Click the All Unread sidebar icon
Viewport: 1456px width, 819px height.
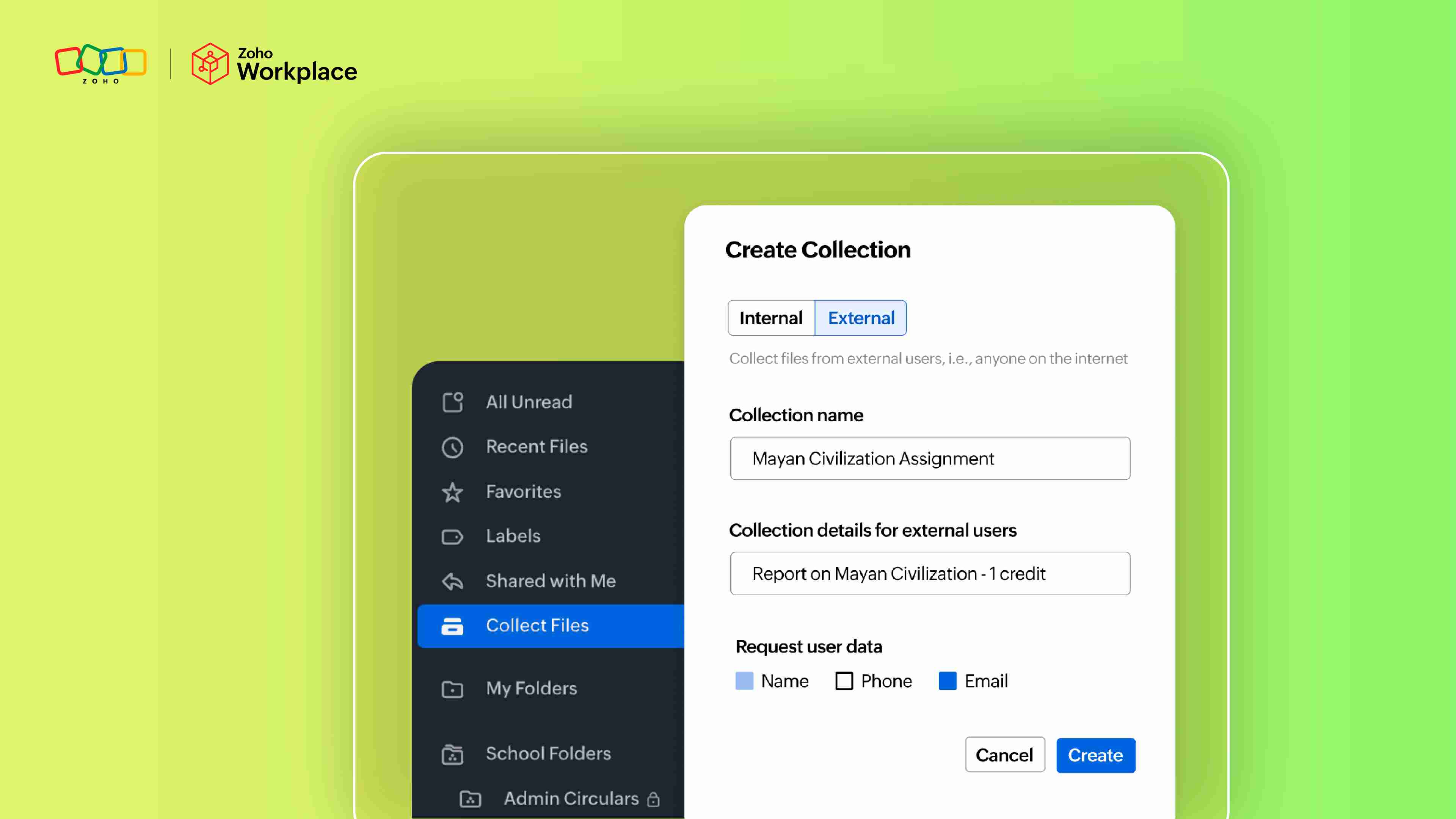tap(452, 402)
